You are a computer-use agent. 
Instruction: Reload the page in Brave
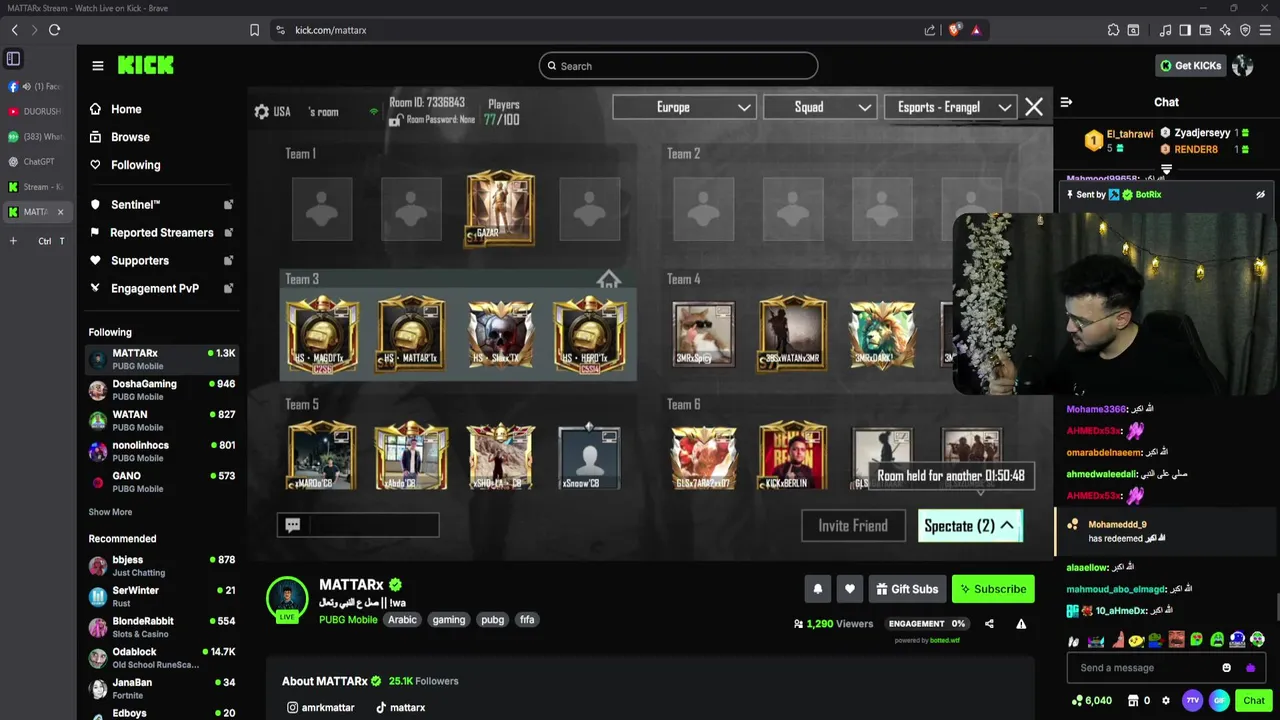(x=54, y=30)
